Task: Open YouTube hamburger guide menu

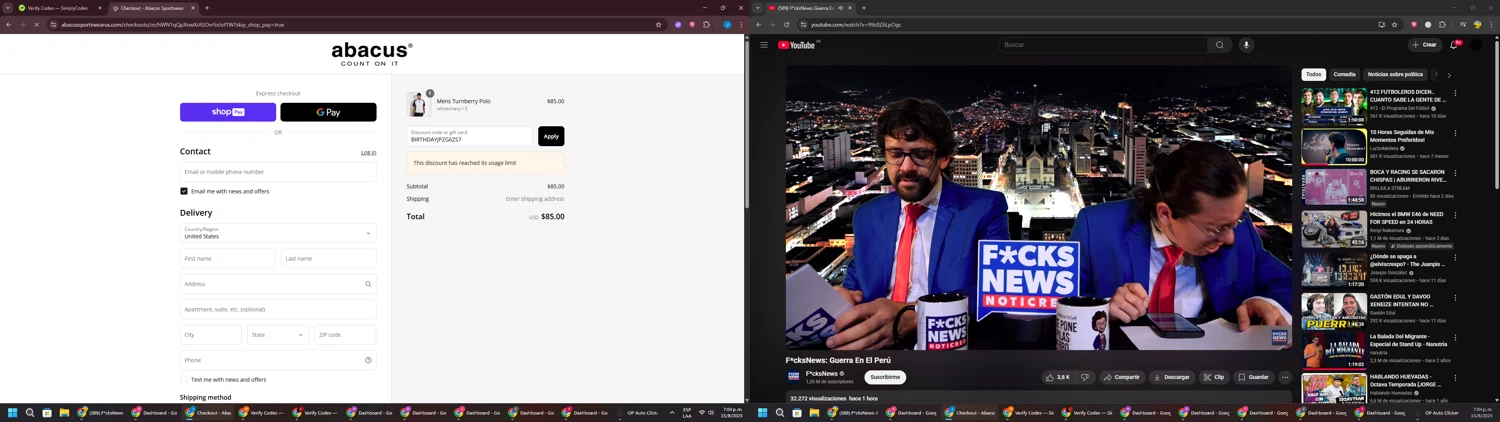Action: tap(764, 45)
